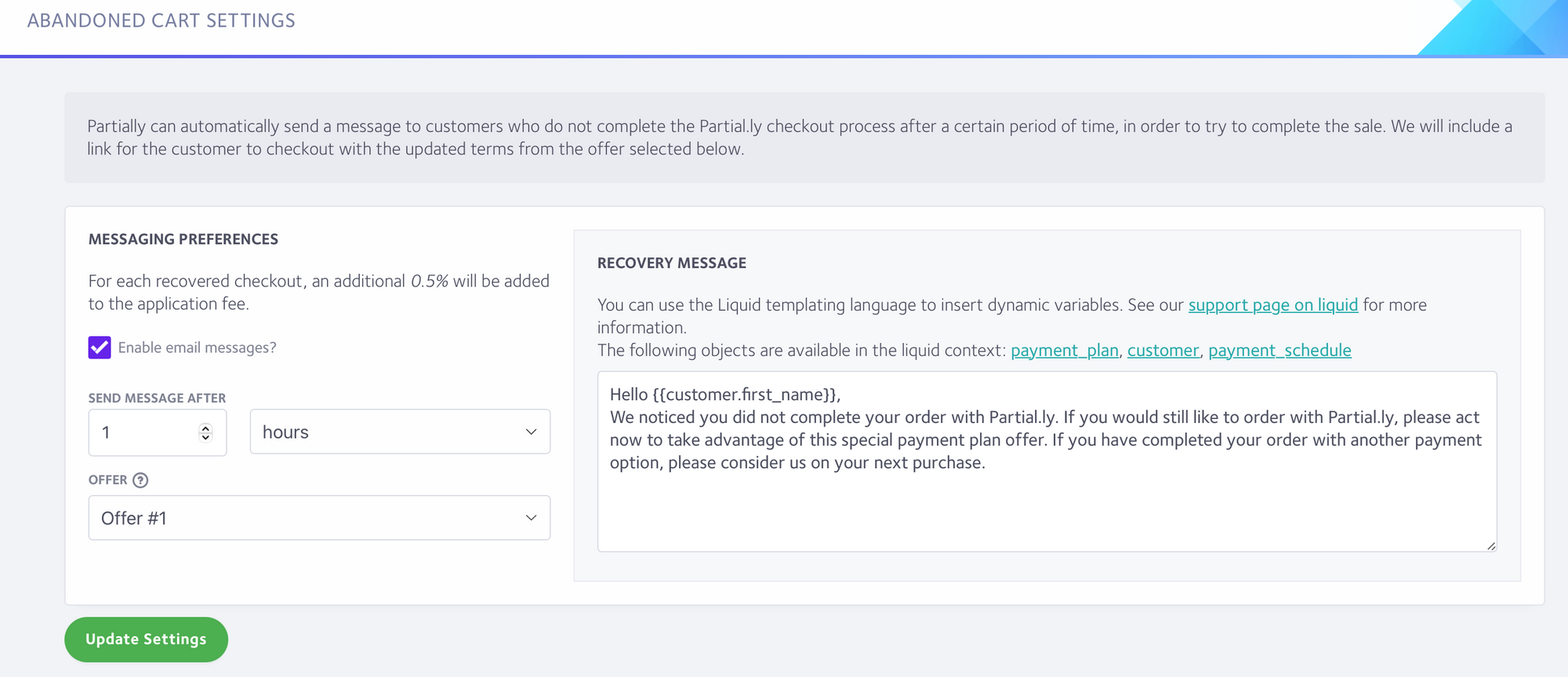Open the payment_schedule object link
The height and width of the screenshot is (677, 1568).
click(x=1279, y=351)
